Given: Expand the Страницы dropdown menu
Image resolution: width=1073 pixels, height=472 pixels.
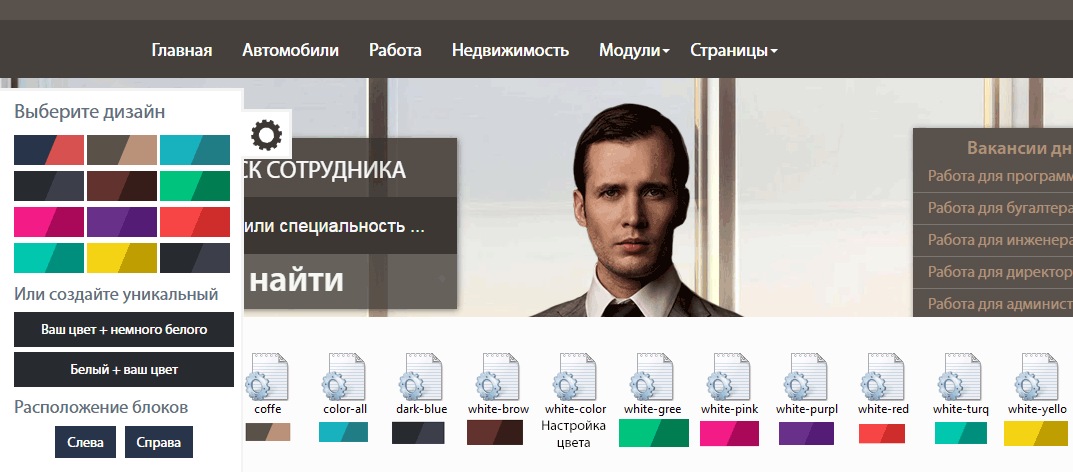Looking at the screenshot, I should [x=734, y=50].
